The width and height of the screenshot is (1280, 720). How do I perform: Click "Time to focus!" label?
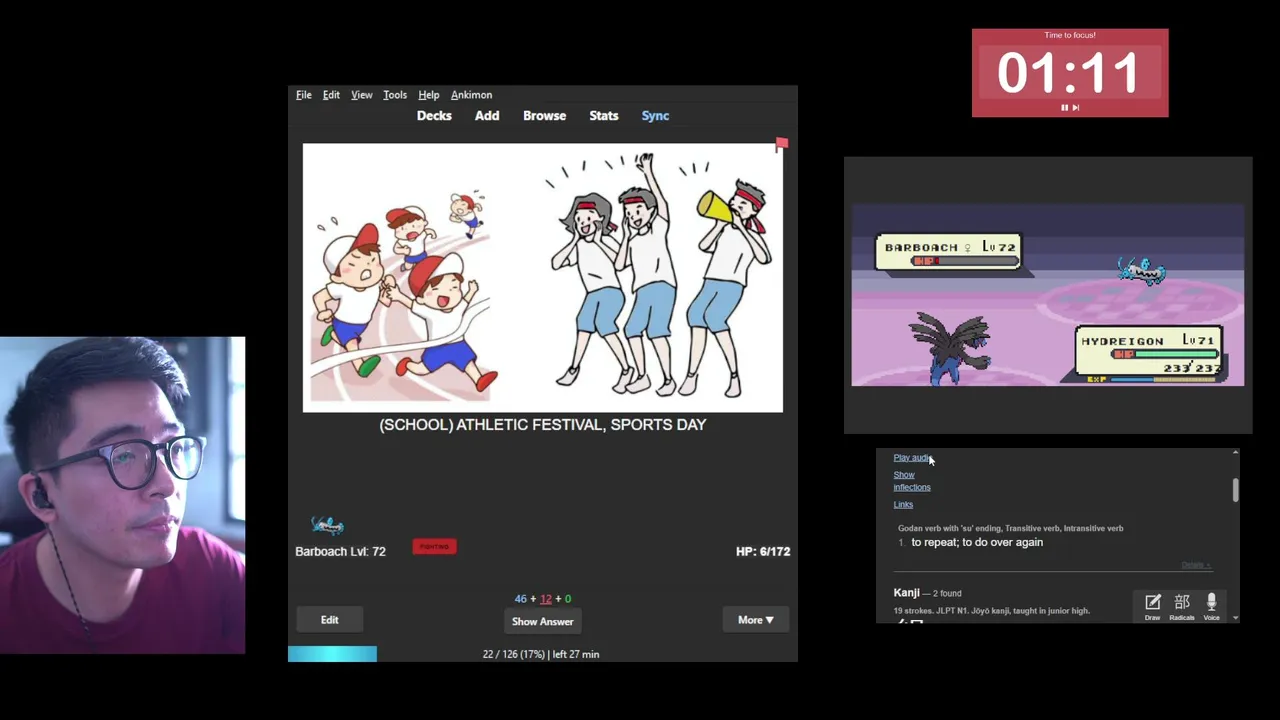tap(1070, 35)
